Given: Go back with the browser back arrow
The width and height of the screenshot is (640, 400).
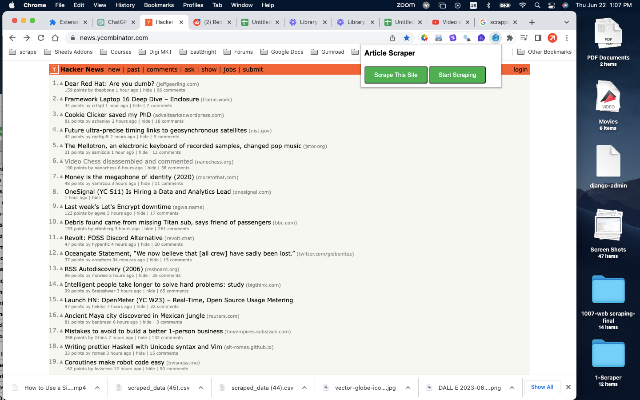Looking at the screenshot, I should point(12,38).
